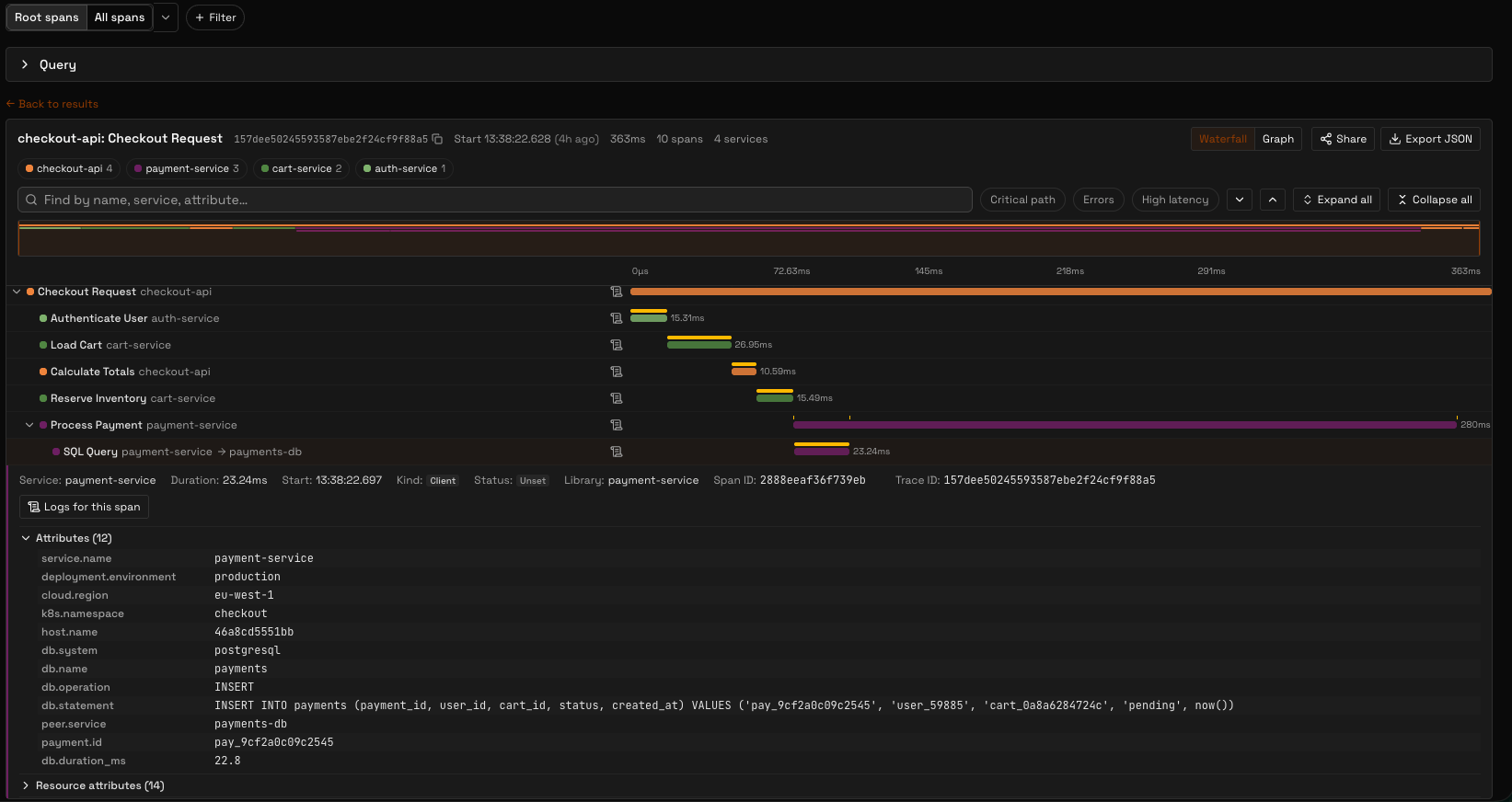The width and height of the screenshot is (1512, 802).
Task: Open logs icon for Authenticate User row
Action: (x=617, y=318)
